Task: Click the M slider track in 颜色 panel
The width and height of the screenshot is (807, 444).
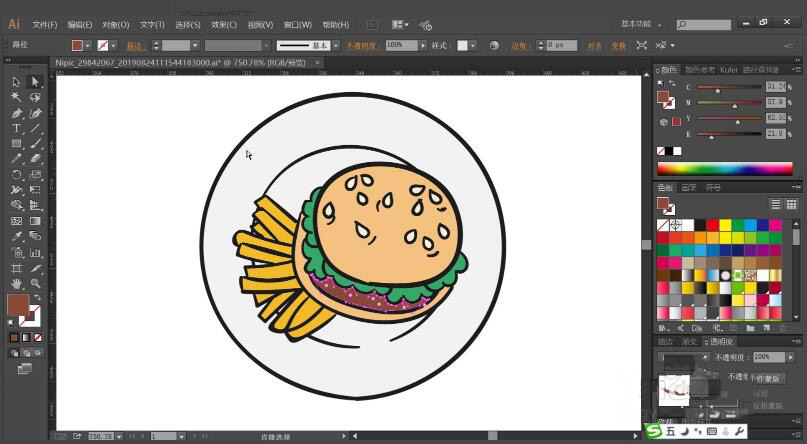Action: pyautogui.click(x=729, y=102)
